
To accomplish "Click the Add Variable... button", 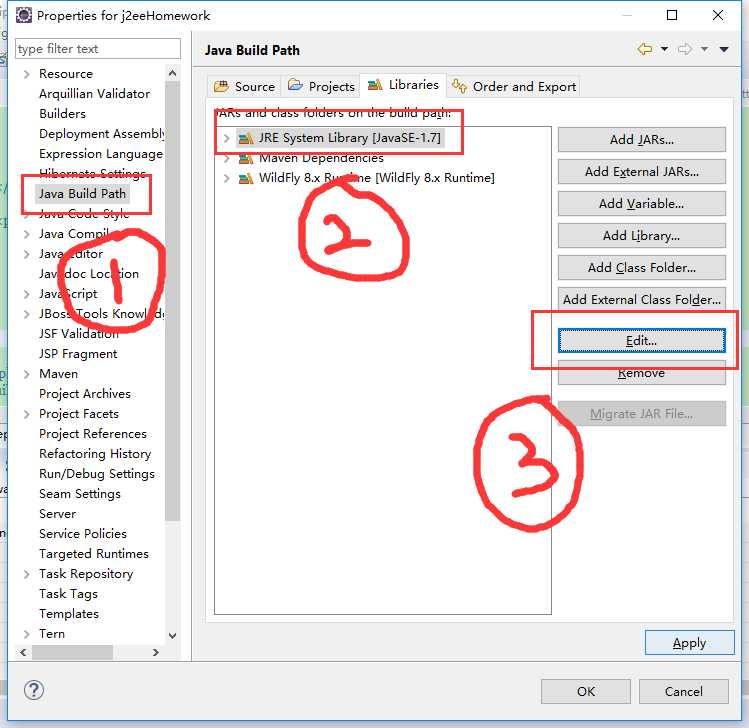I will [642, 203].
